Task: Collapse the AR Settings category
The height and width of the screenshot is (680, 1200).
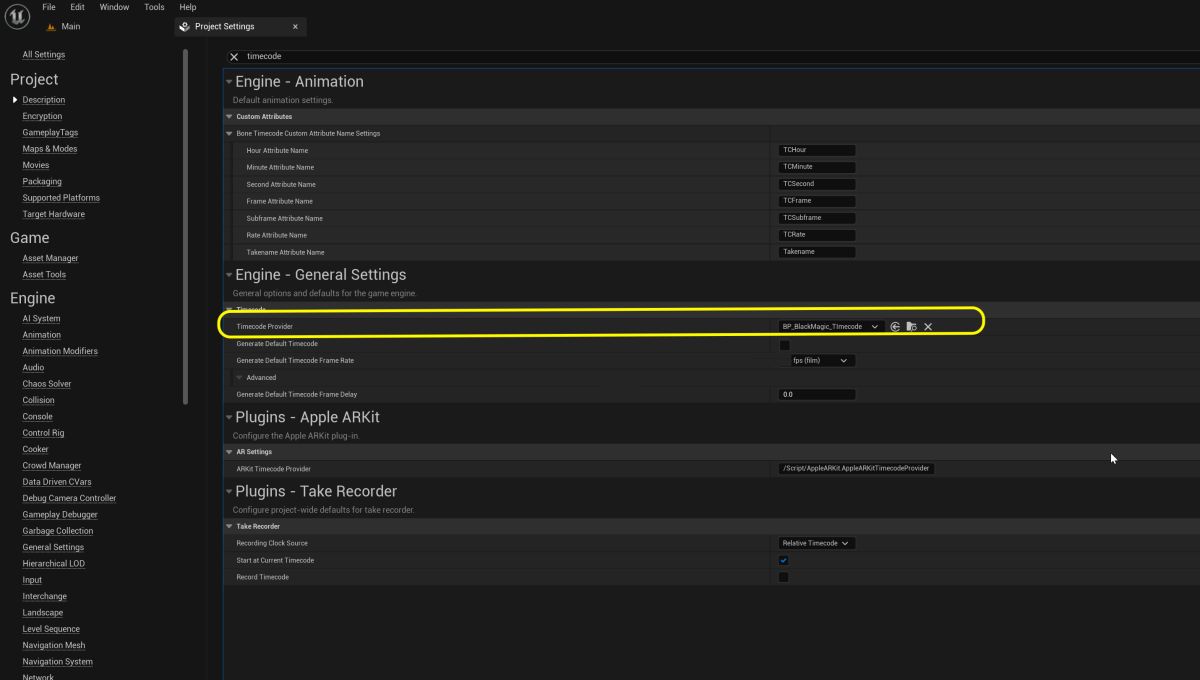Action: click(229, 452)
